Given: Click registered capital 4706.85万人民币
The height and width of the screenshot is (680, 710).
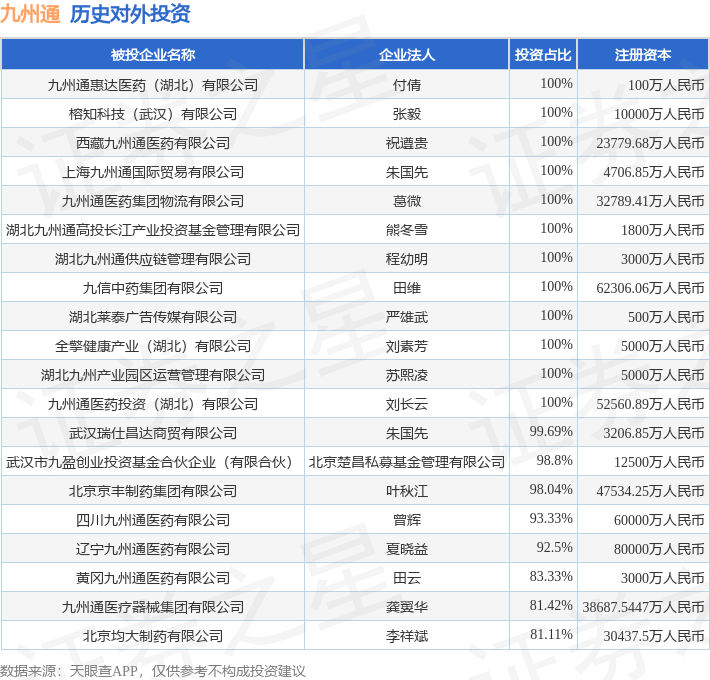Looking at the screenshot, I should click(654, 172).
